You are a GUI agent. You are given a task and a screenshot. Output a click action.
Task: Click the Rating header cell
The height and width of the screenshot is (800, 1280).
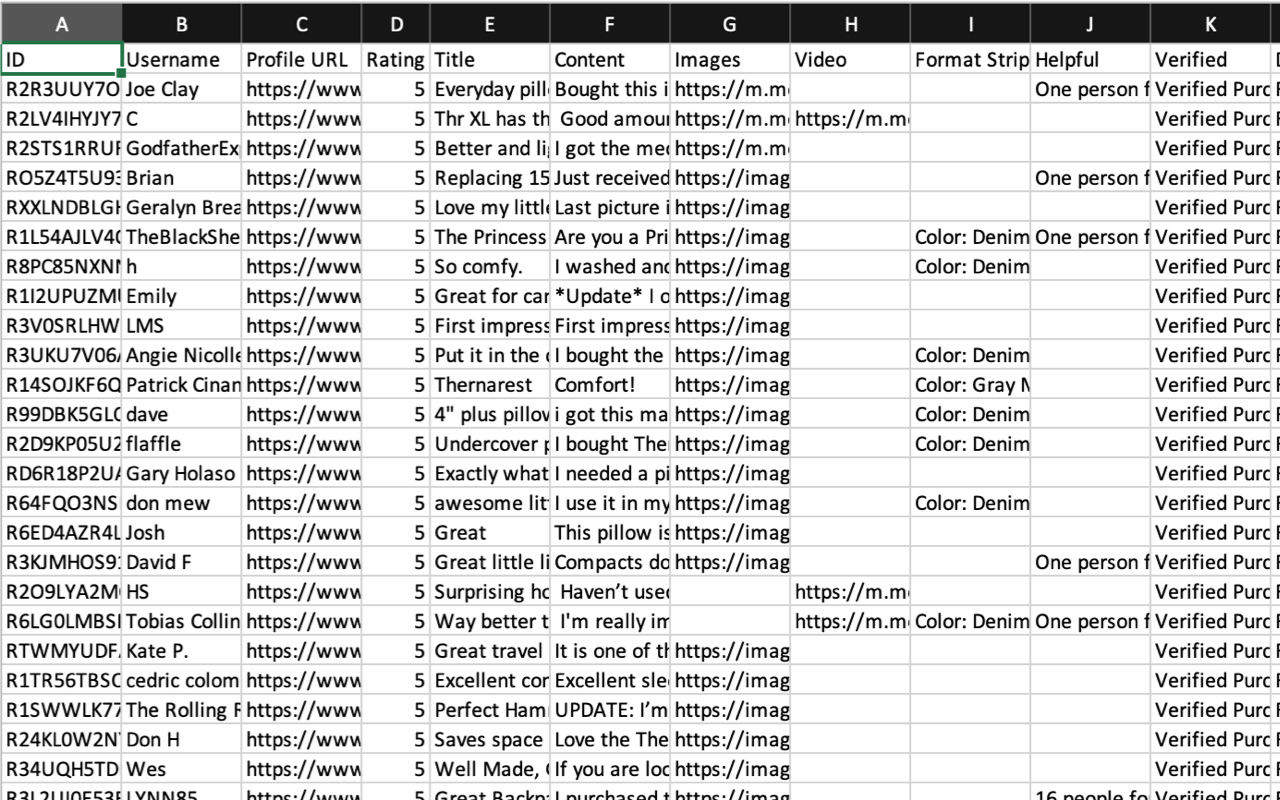[396, 60]
